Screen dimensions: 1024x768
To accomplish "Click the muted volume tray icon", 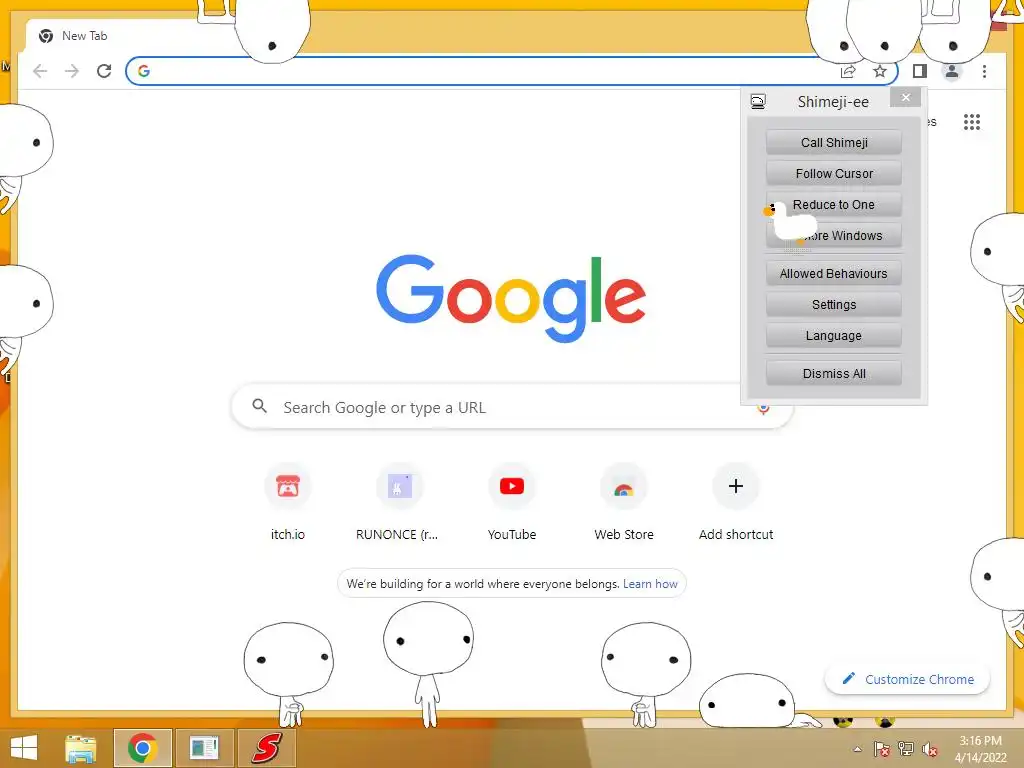I will tap(930, 750).
